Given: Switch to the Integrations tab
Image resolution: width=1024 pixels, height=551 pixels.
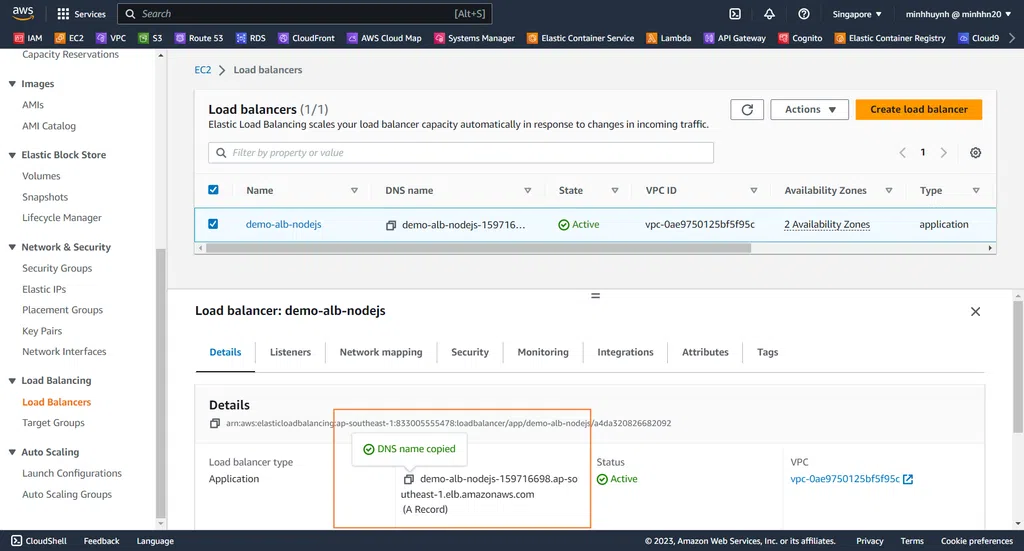Looking at the screenshot, I should [625, 352].
